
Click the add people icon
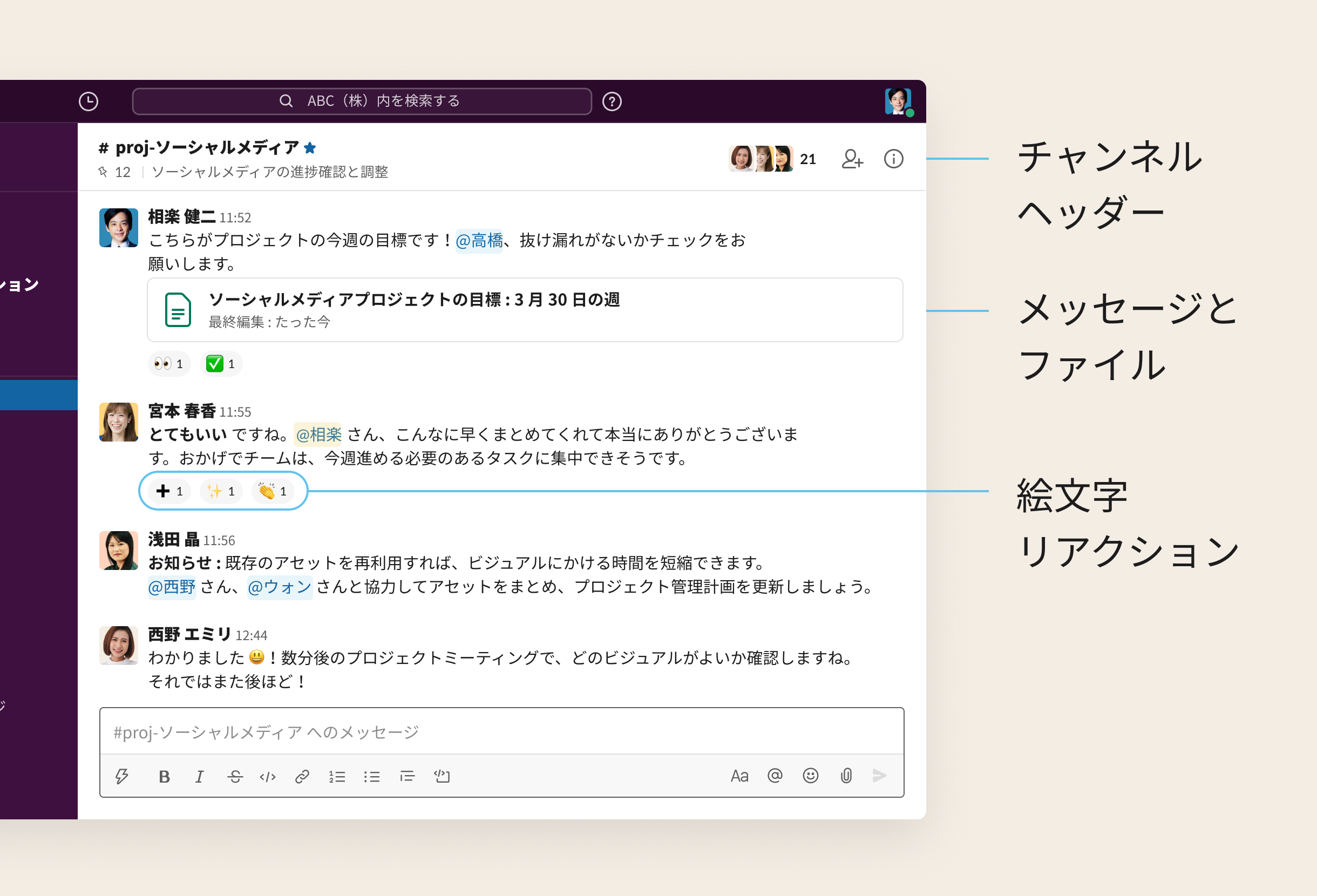[x=852, y=159]
